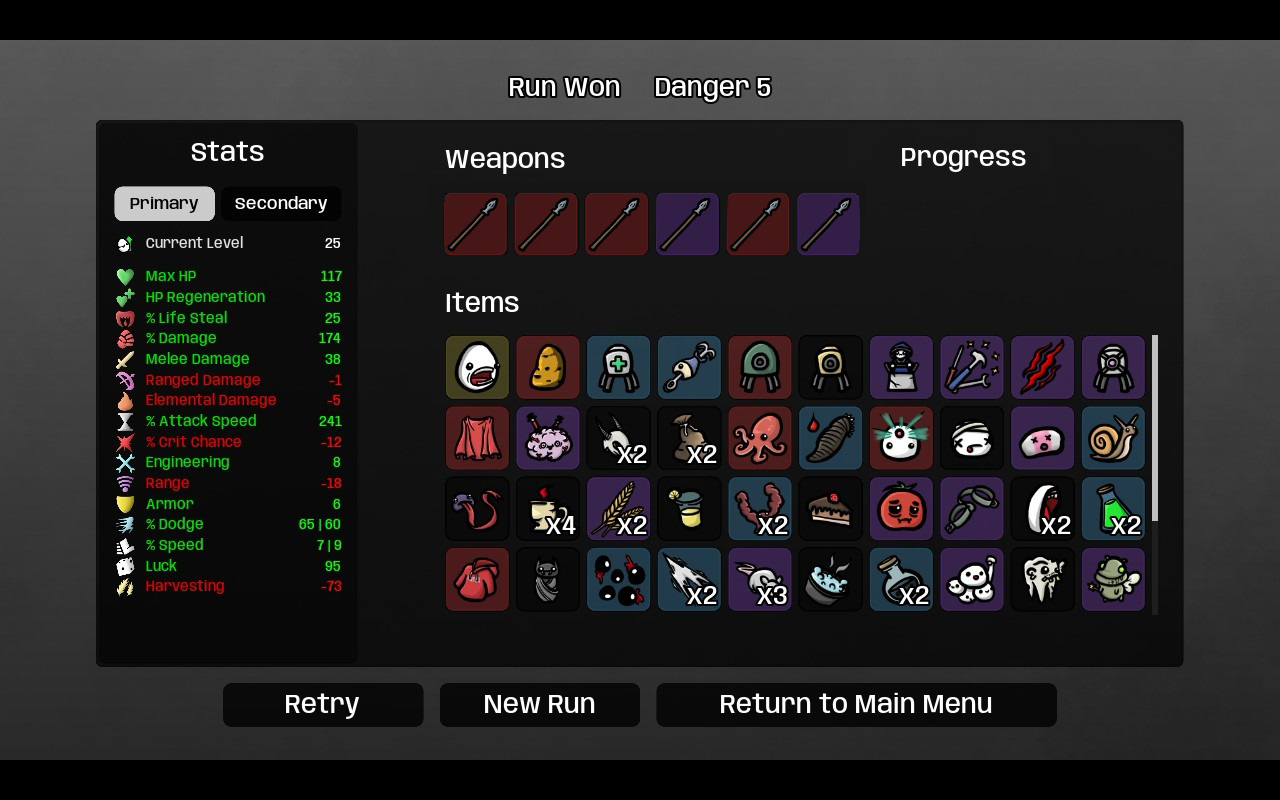Switch to Primary stats tab
The height and width of the screenshot is (800, 1280).
pos(164,203)
